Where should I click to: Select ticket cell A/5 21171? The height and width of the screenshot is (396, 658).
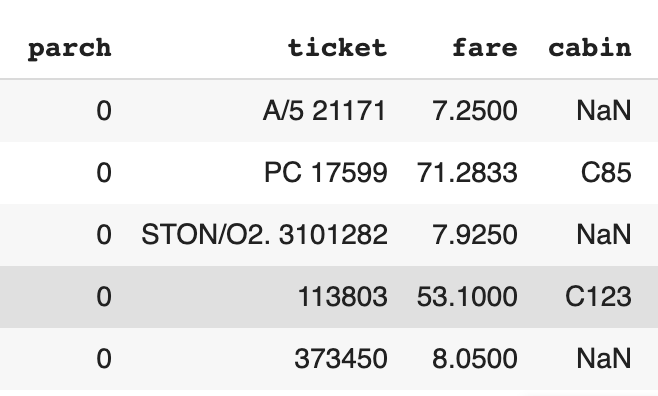(x=324, y=111)
